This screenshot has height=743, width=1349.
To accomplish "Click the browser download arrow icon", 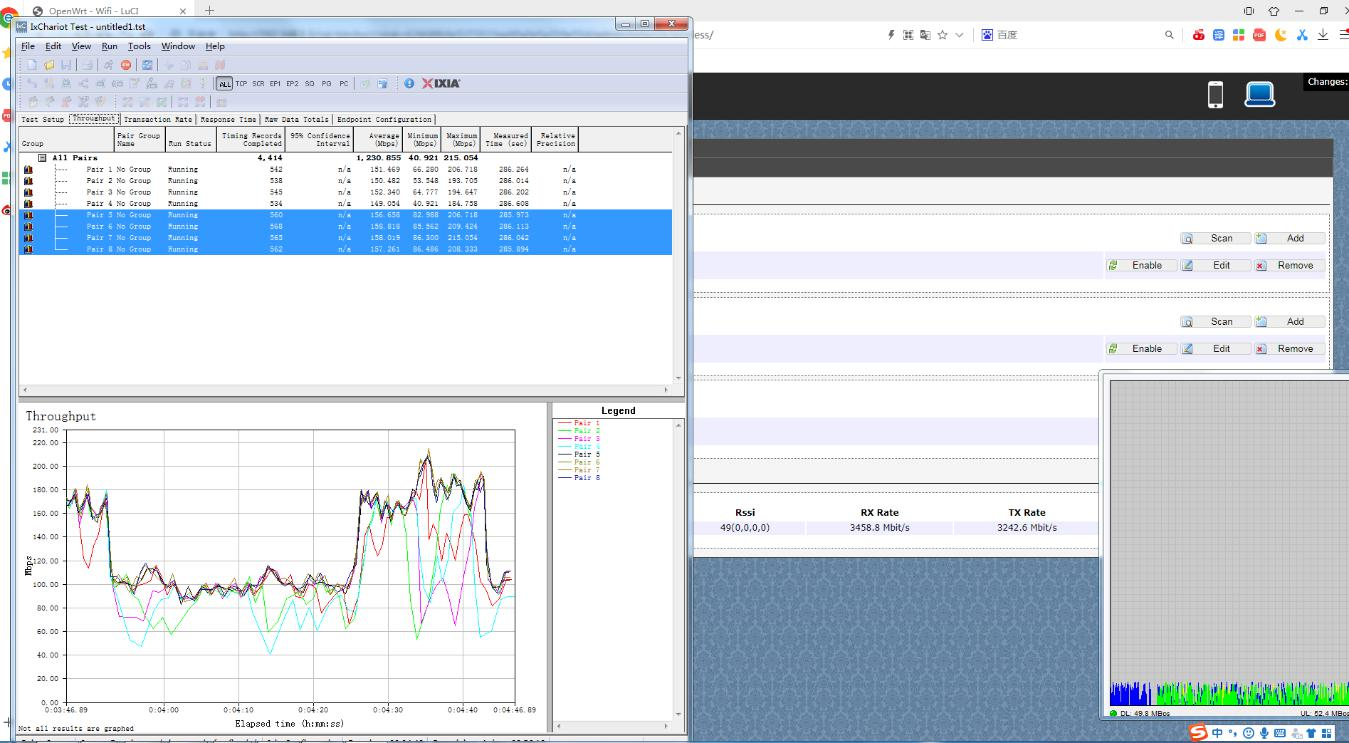I will (1323, 35).
